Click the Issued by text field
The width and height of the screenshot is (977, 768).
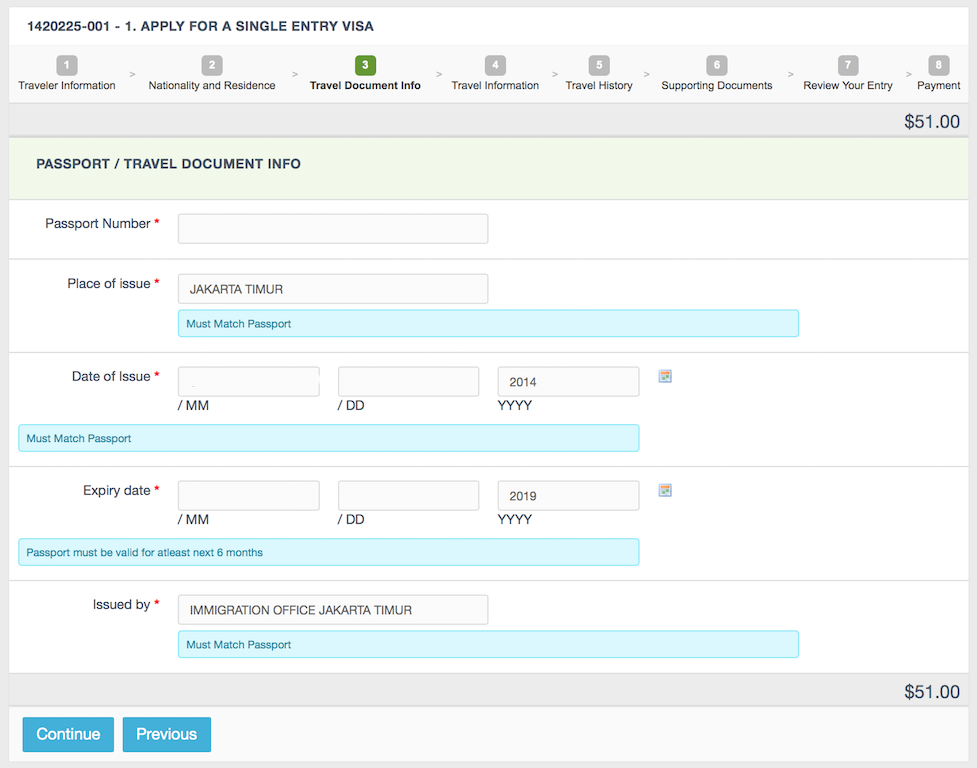[x=333, y=610]
